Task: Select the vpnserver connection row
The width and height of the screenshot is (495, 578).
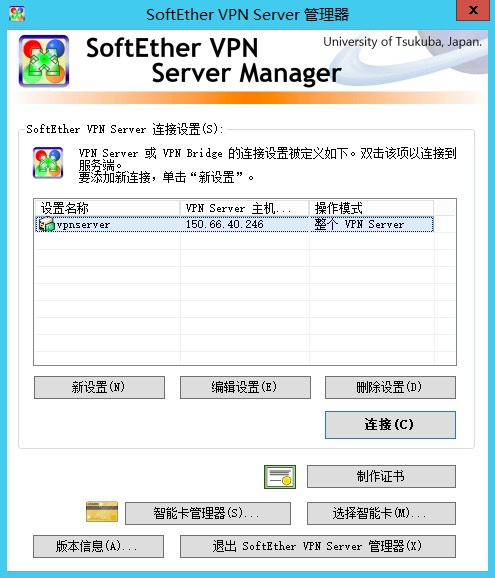Action: 234,224
